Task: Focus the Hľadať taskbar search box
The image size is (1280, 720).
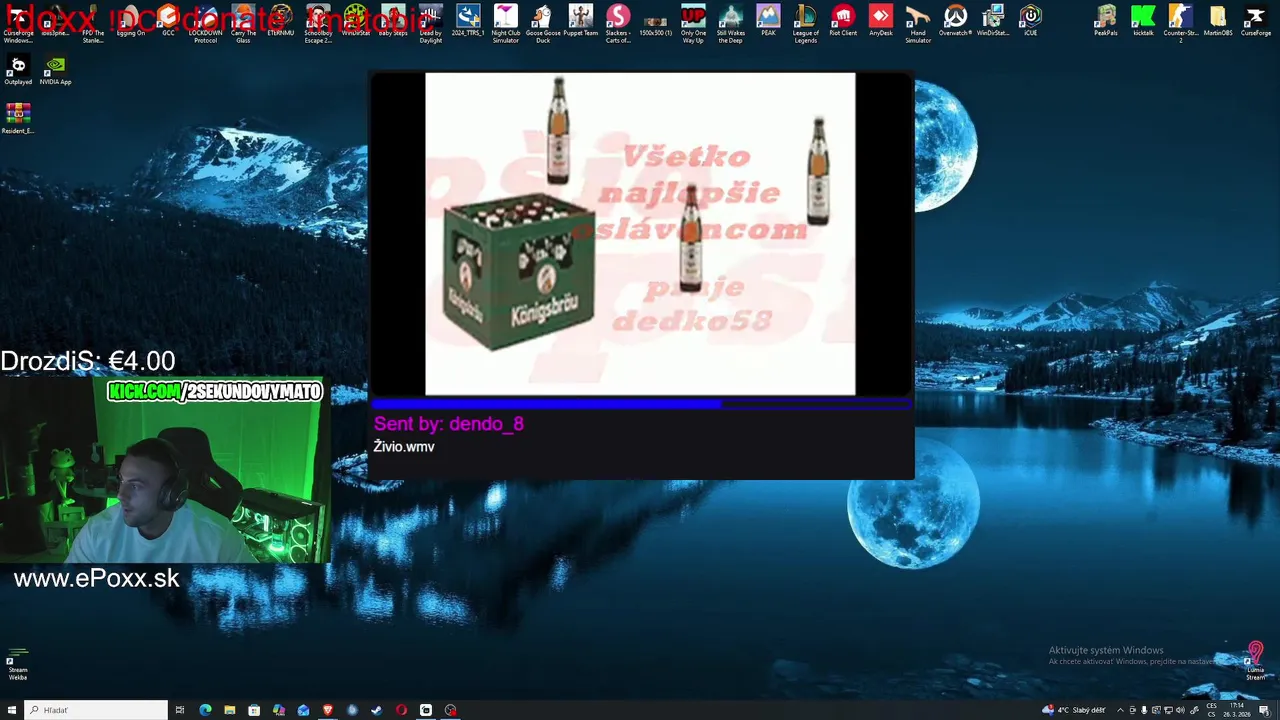Action: 96,710
